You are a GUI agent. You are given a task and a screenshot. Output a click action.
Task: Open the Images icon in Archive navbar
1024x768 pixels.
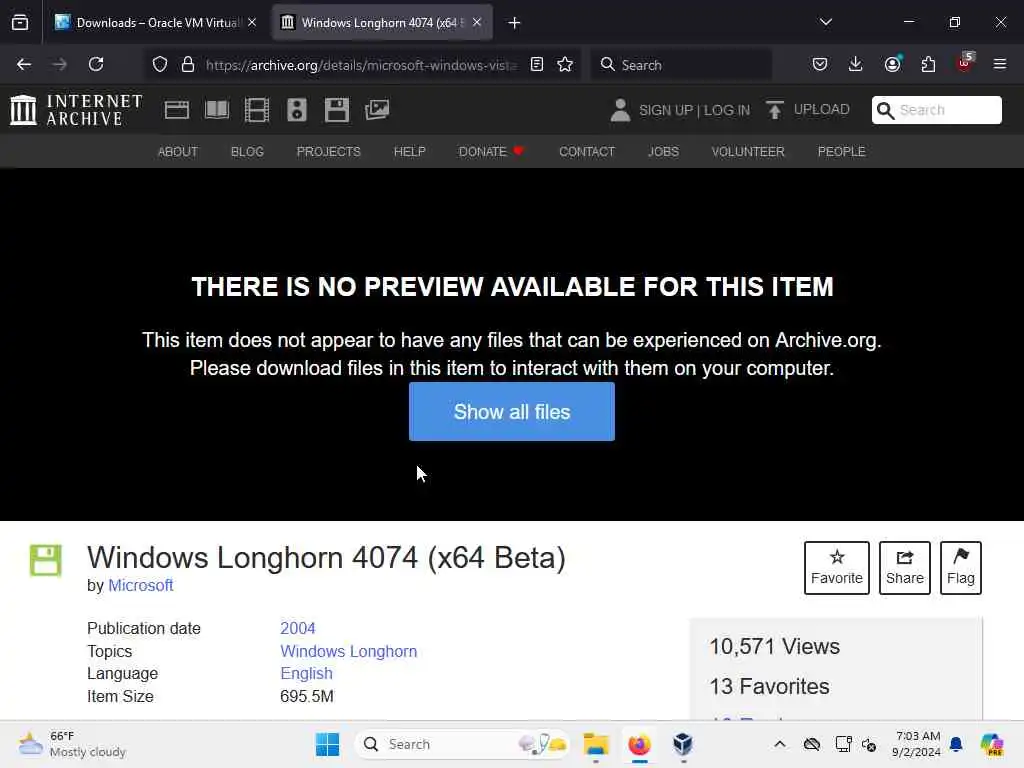point(377,110)
